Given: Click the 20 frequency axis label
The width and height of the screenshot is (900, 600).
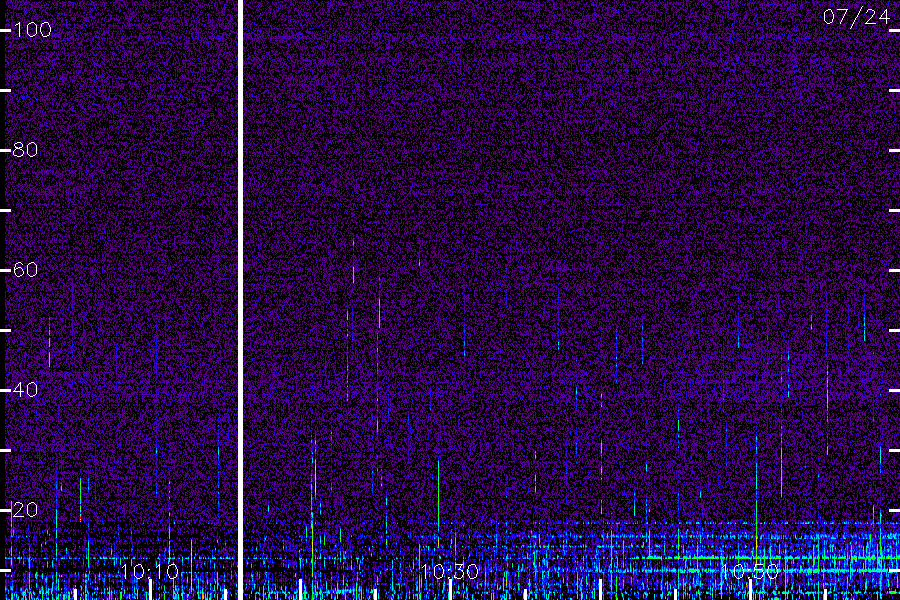Looking at the screenshot, I should tap(25, 510).
